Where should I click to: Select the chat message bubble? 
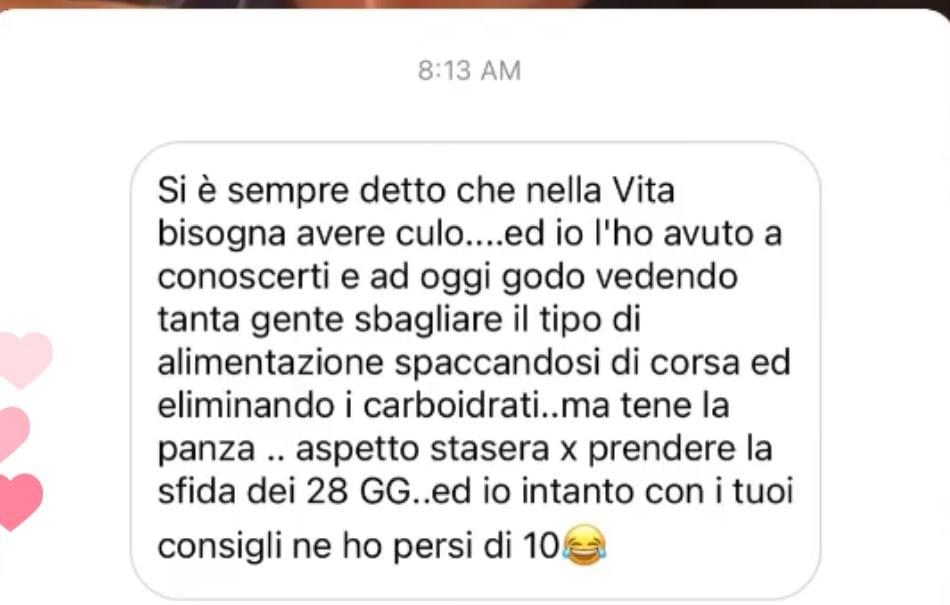tap(476, 371)
